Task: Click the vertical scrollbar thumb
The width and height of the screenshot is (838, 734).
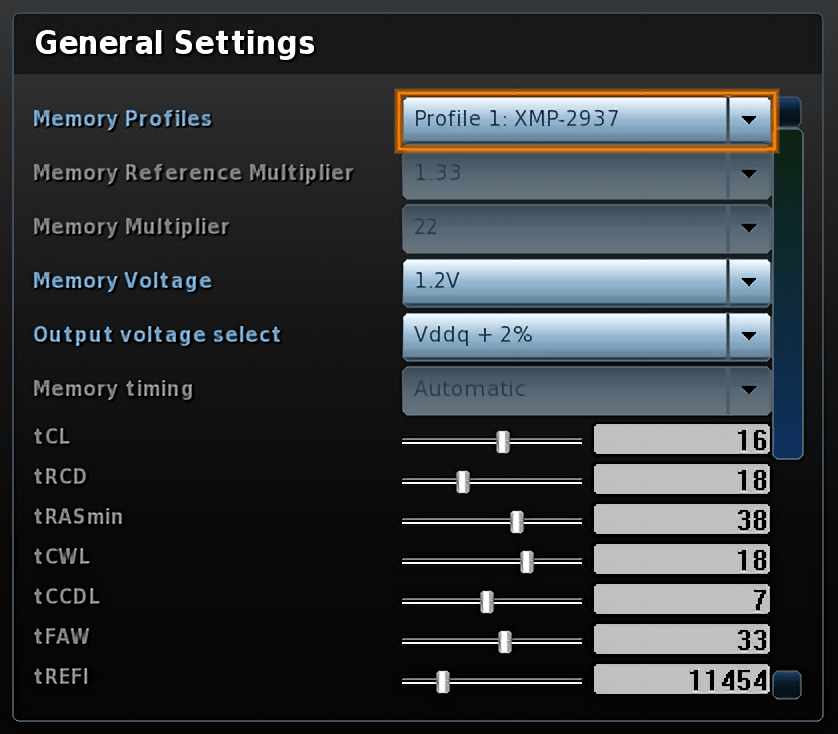Action: 789,290
